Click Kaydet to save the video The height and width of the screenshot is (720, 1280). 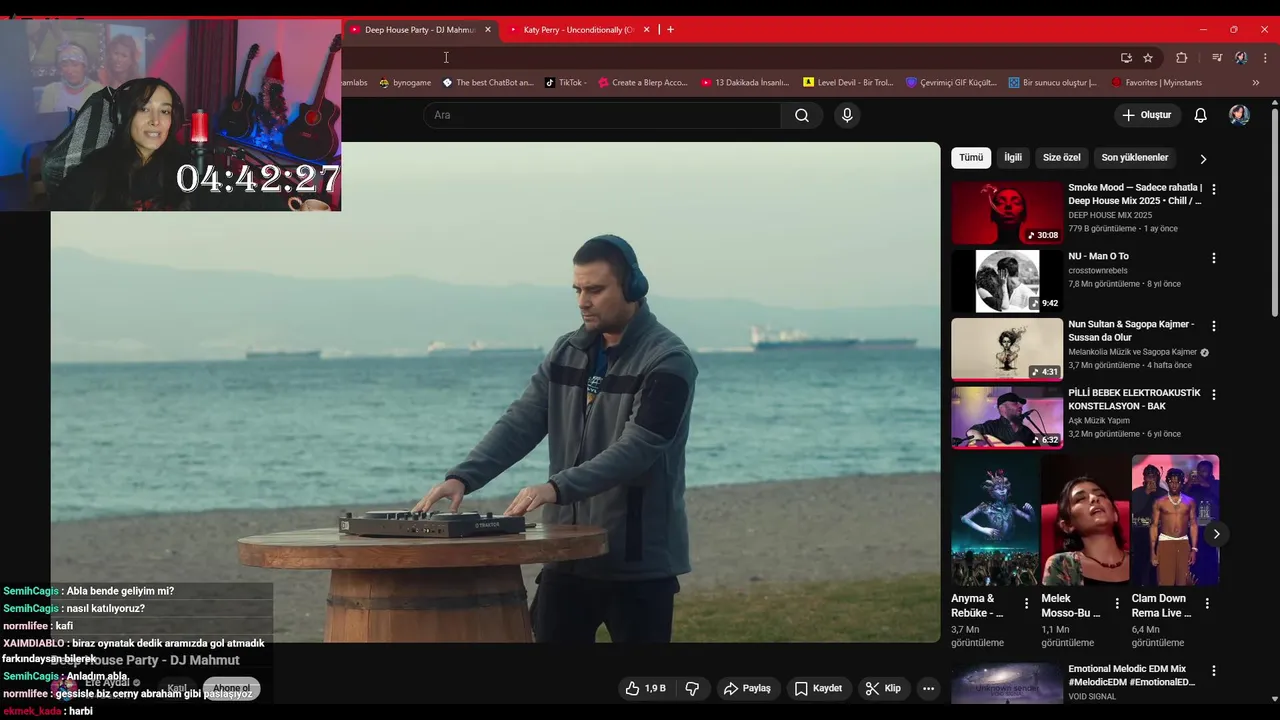point(818,688)
